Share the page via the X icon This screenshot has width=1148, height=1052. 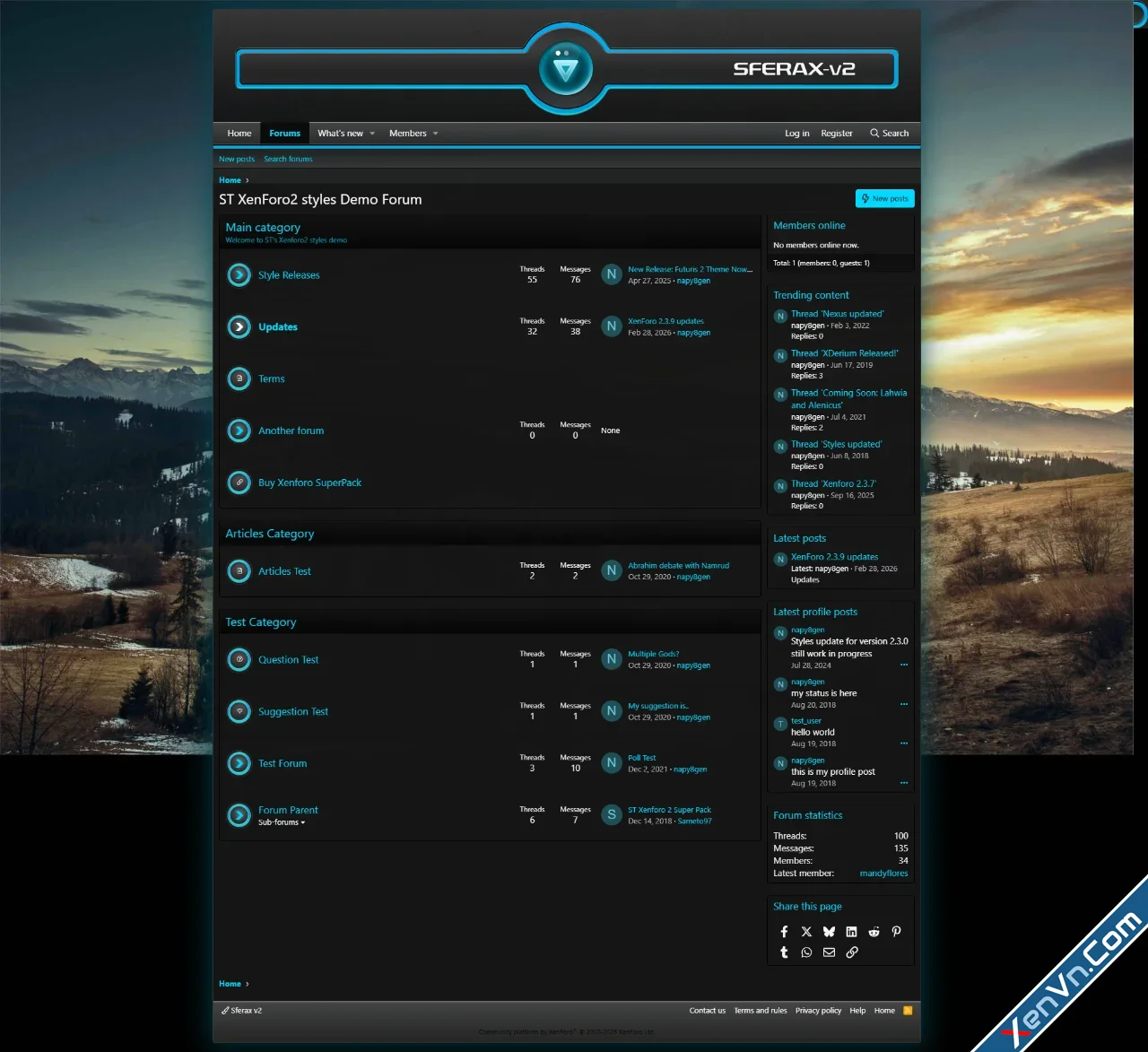tap(806, 931)
